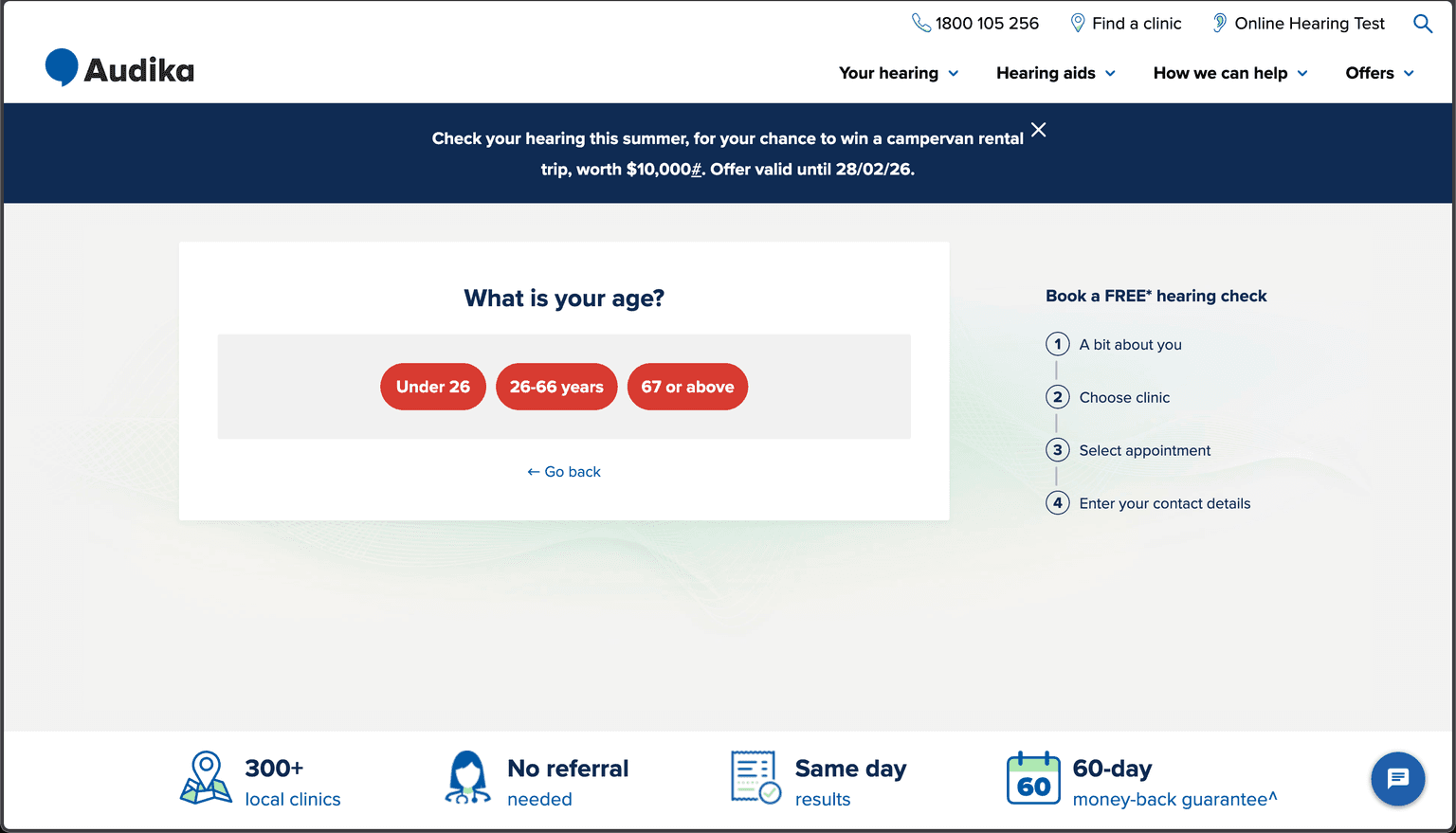Viewport: 1456px width, 833px height.
Task: Click the map pin icon above 300+ local clinics
Action: tap(206, 778)
